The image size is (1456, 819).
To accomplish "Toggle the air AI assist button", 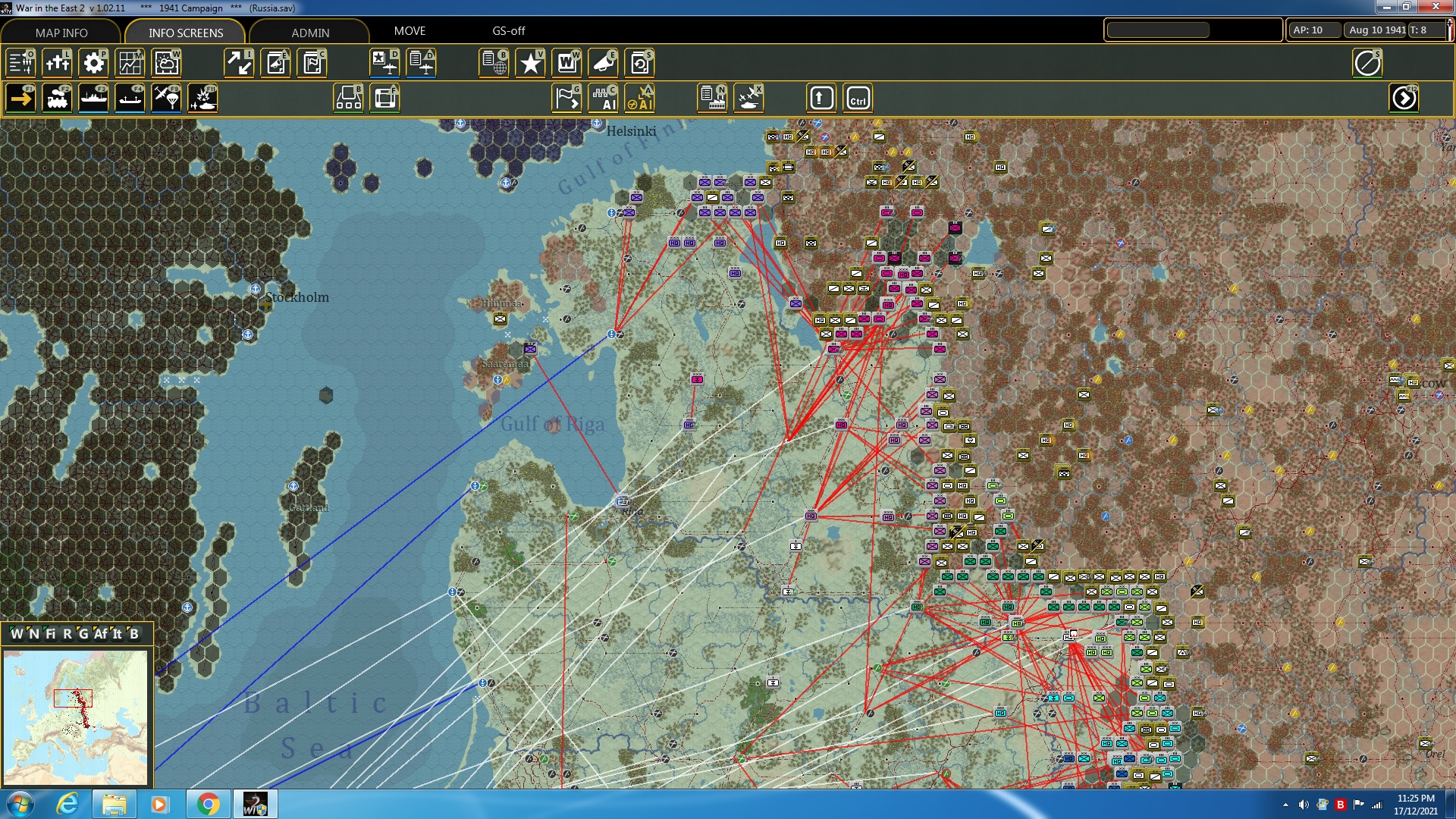I will (639, 99).
